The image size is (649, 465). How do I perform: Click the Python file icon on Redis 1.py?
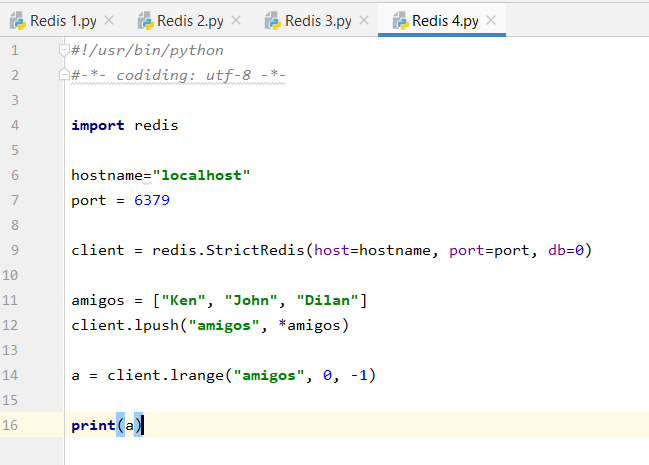pos(18,21)
